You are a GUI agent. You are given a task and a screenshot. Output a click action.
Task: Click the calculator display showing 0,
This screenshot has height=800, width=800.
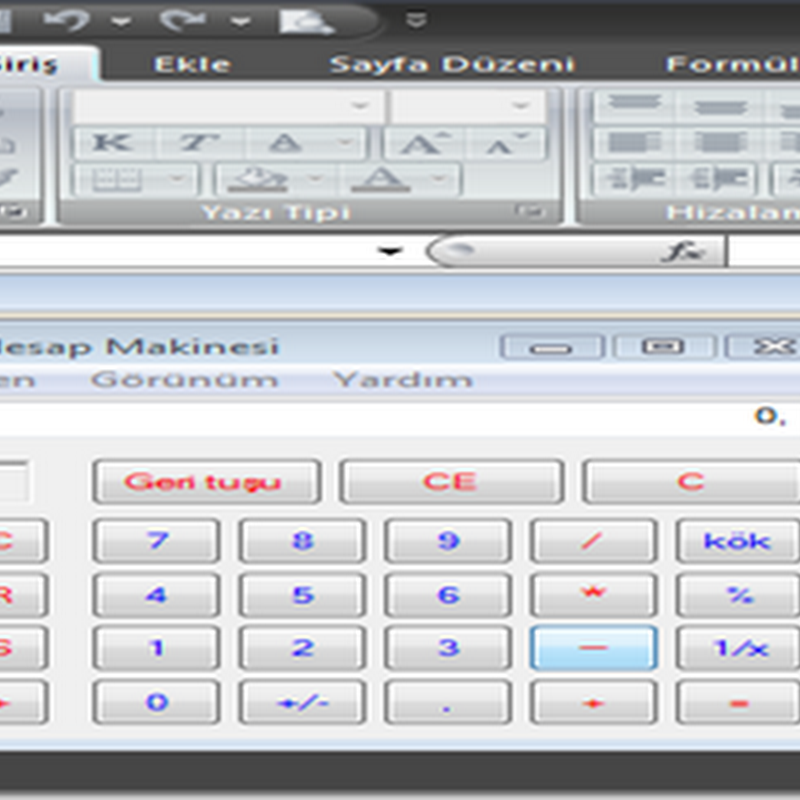(x=400, y=417)
